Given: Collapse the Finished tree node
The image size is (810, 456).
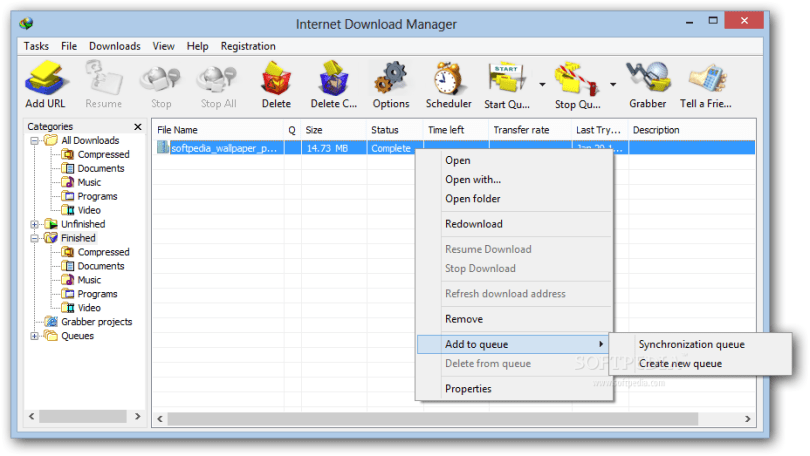Looking at the screenshot, I should [35, 238].
